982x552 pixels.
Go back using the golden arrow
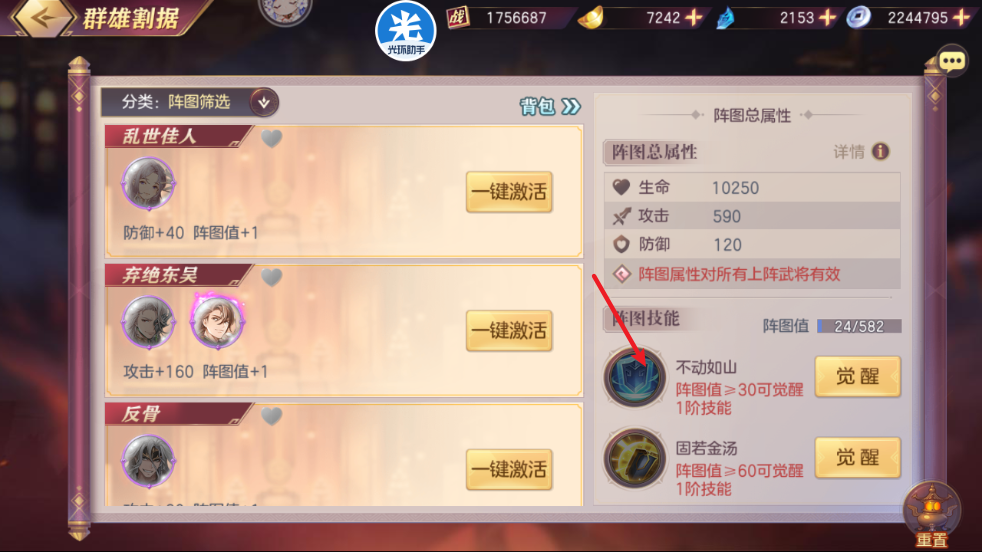42,17
